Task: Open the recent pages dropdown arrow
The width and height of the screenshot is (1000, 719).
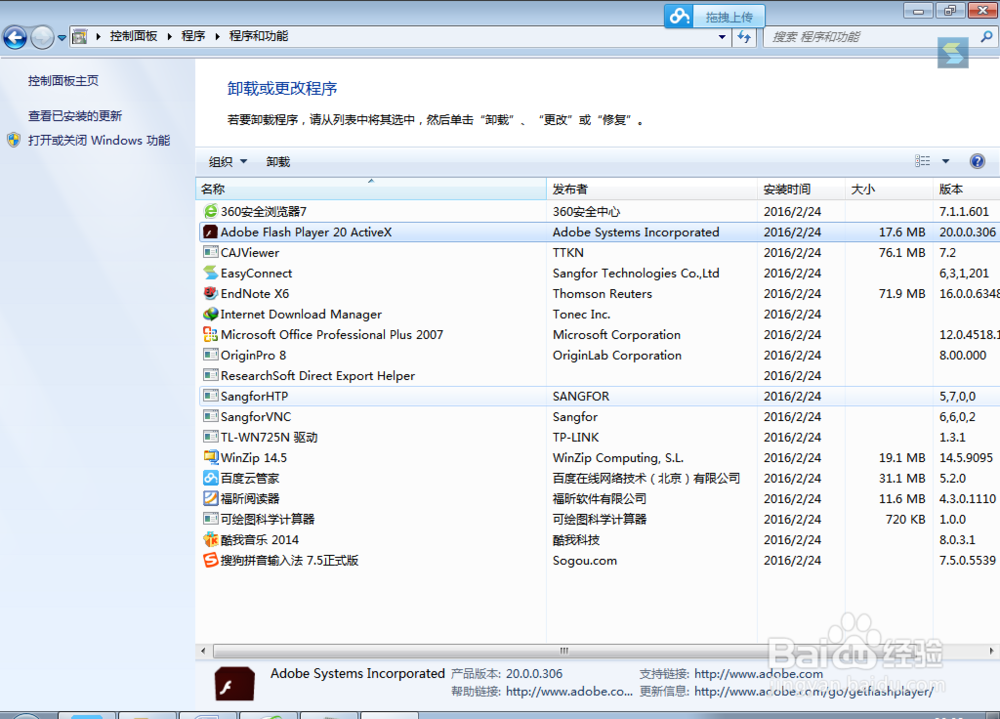Action: (62, 38)
